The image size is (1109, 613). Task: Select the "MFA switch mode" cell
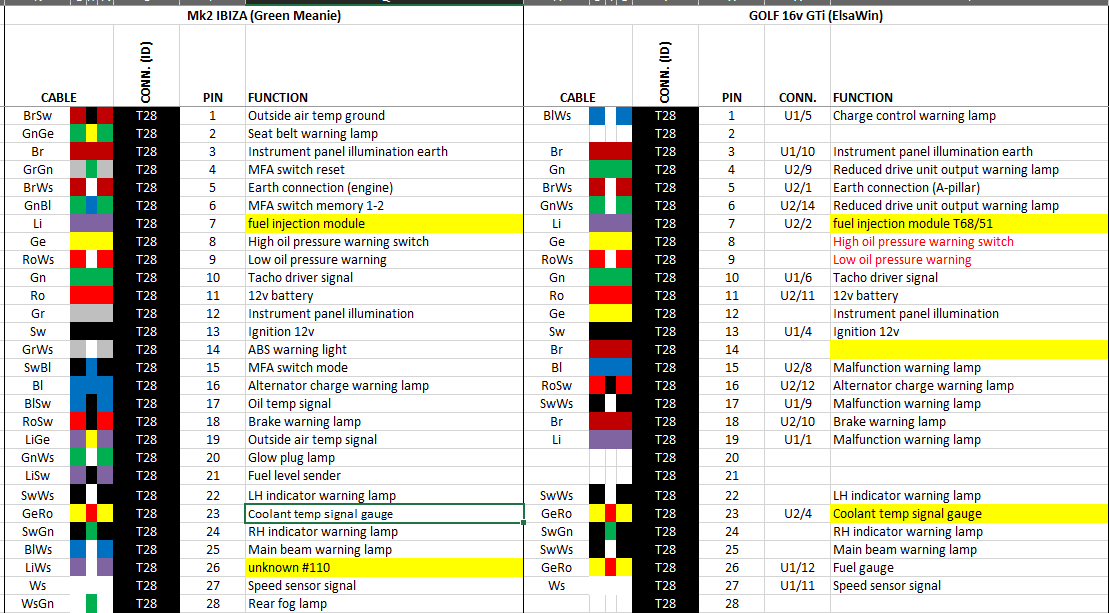pyautogui.click(x=384, y=368)
